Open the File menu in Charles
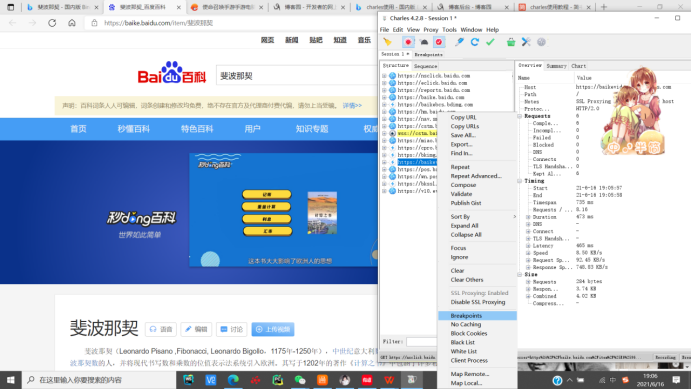This screenshot has height=389, width=692. pos(384,30)
